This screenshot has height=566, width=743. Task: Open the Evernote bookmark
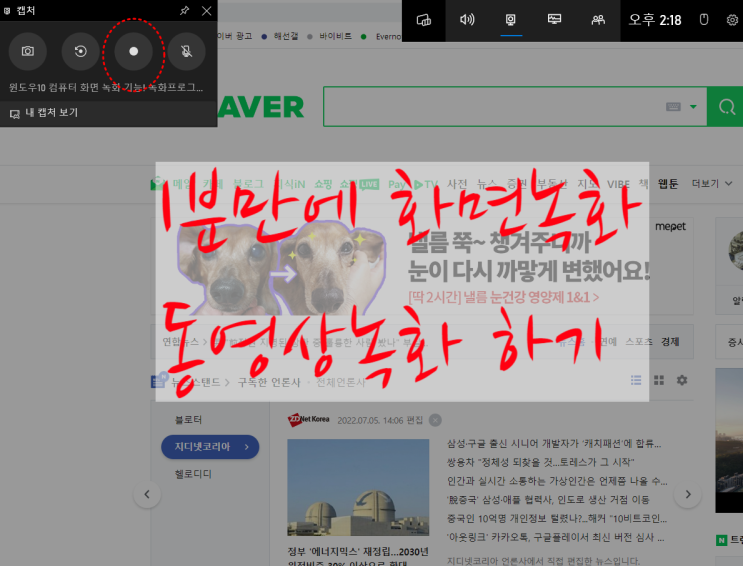[x=382, y=37]
